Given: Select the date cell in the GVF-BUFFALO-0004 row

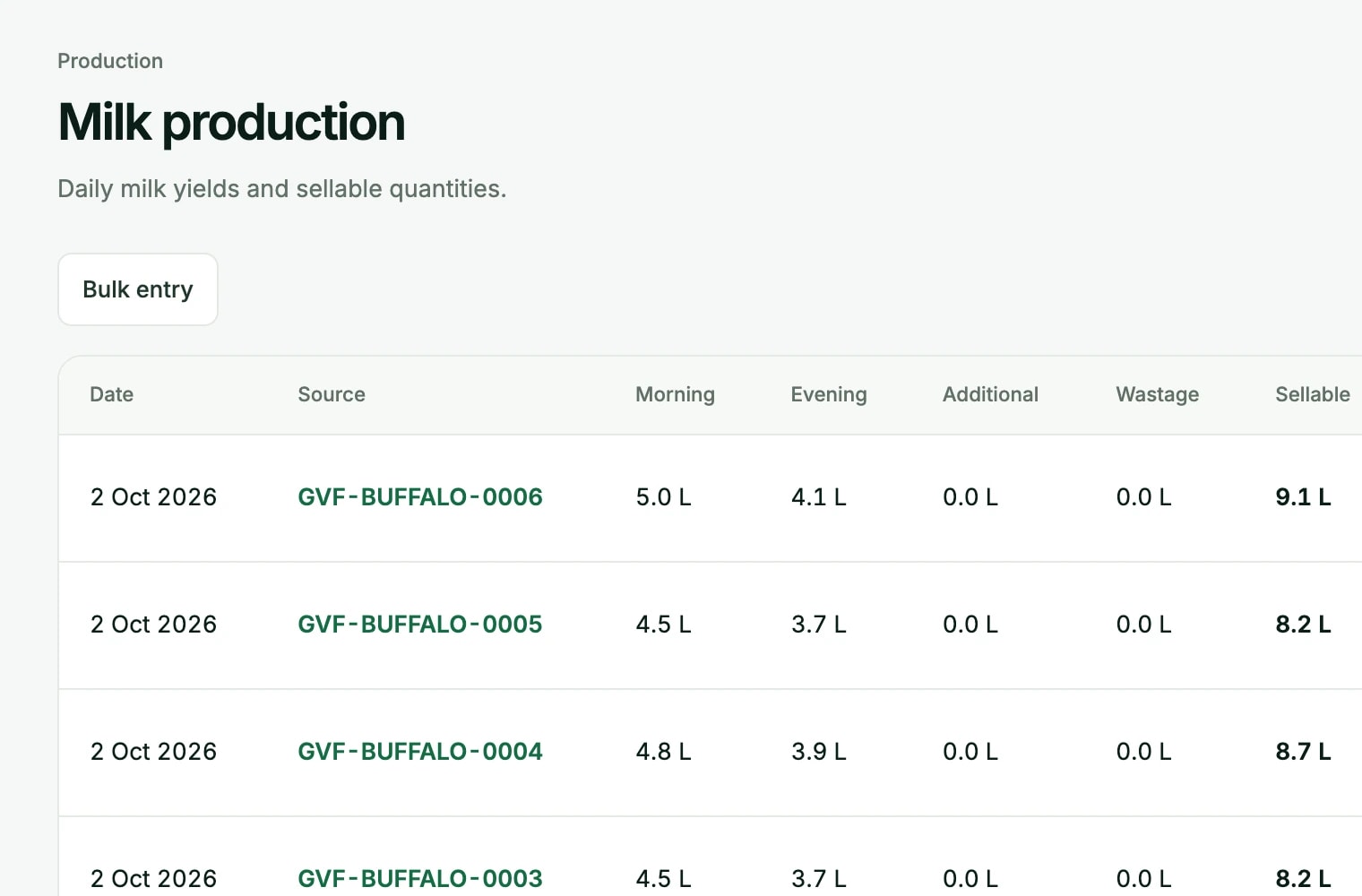Looking at the screenshot, I should 153,752.
